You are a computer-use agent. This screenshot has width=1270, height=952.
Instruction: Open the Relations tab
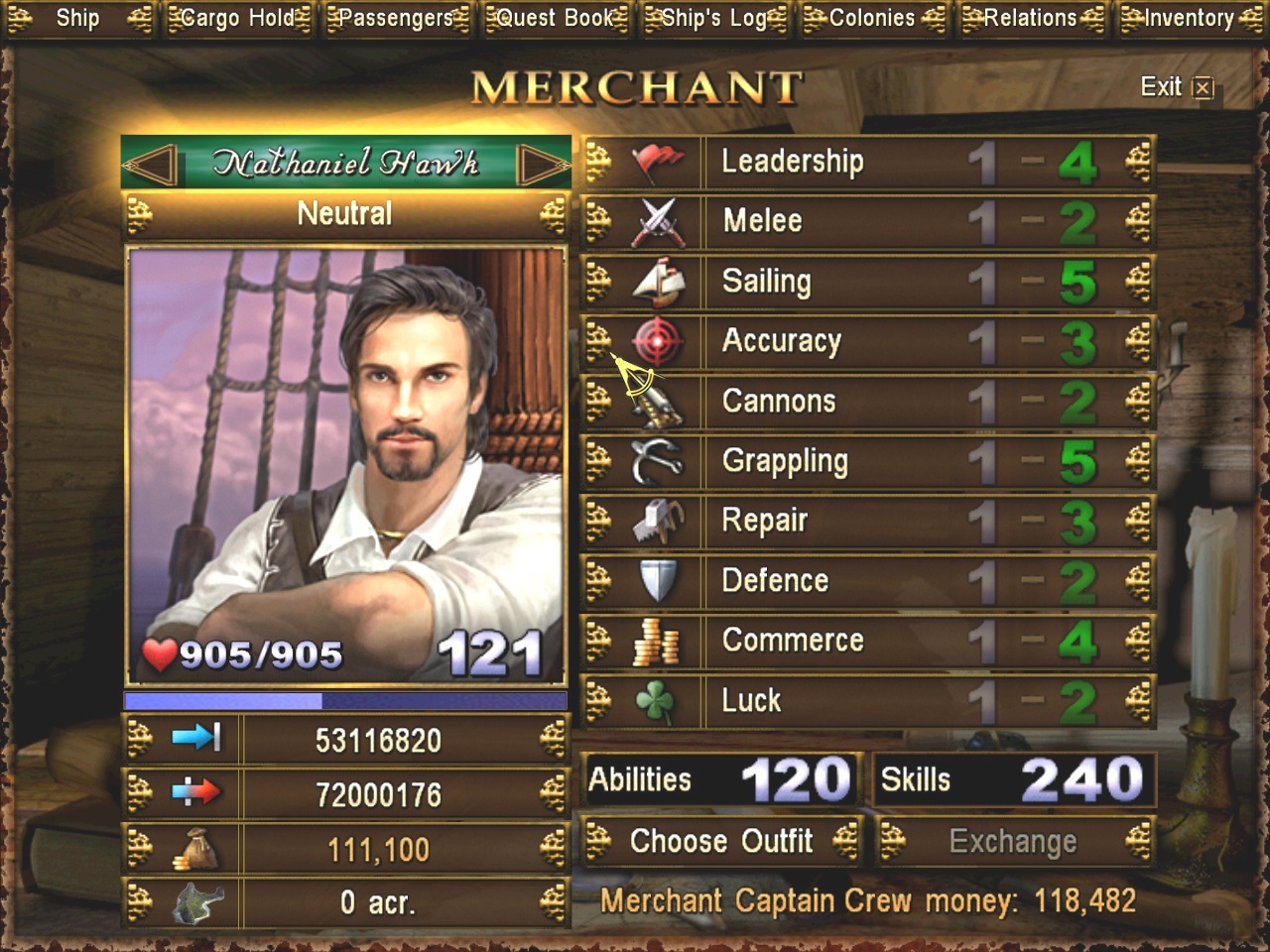coord(1030,18)
